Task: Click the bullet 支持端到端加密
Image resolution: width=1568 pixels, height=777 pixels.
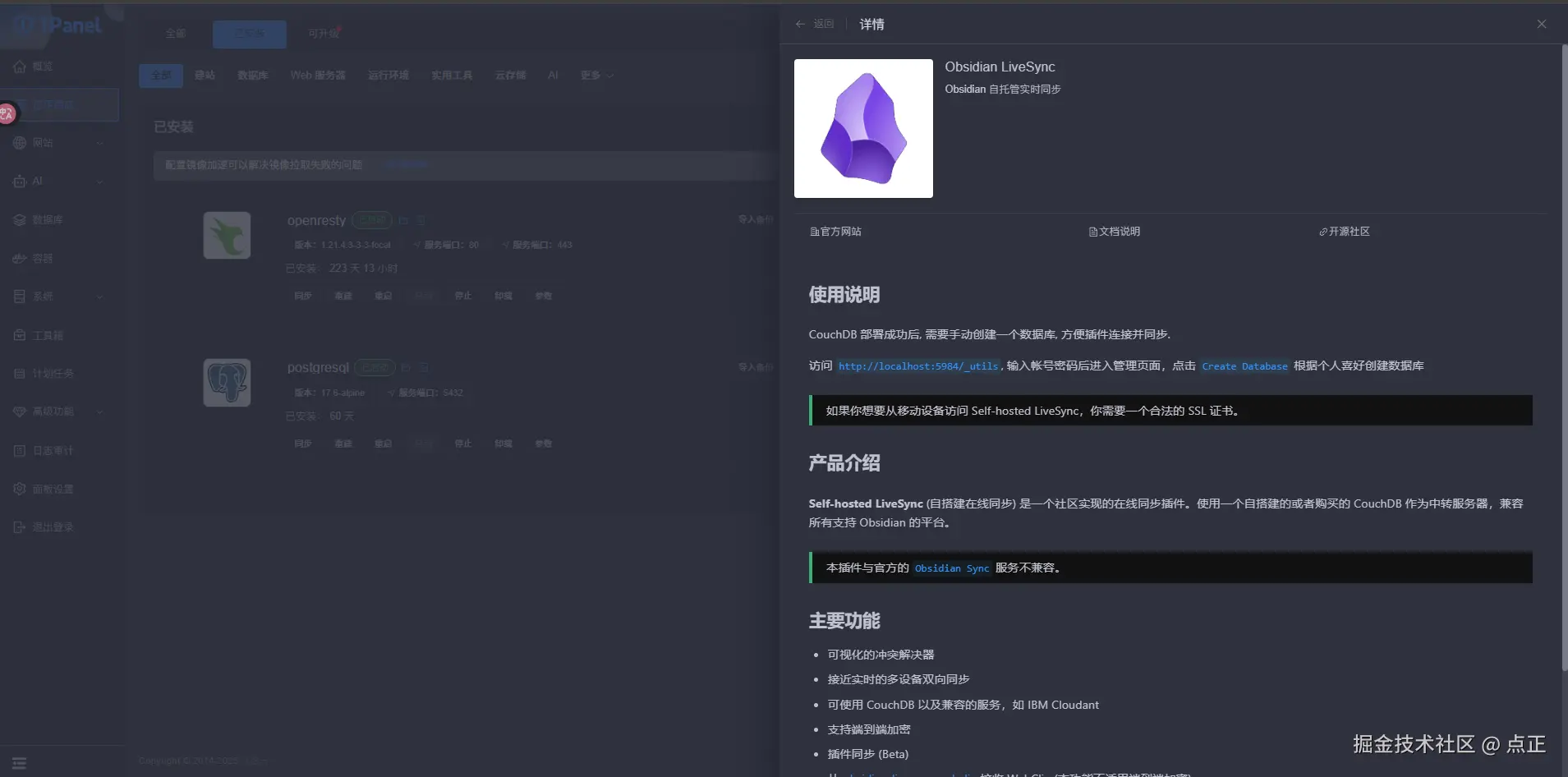Action: click(x=869, y=729)
